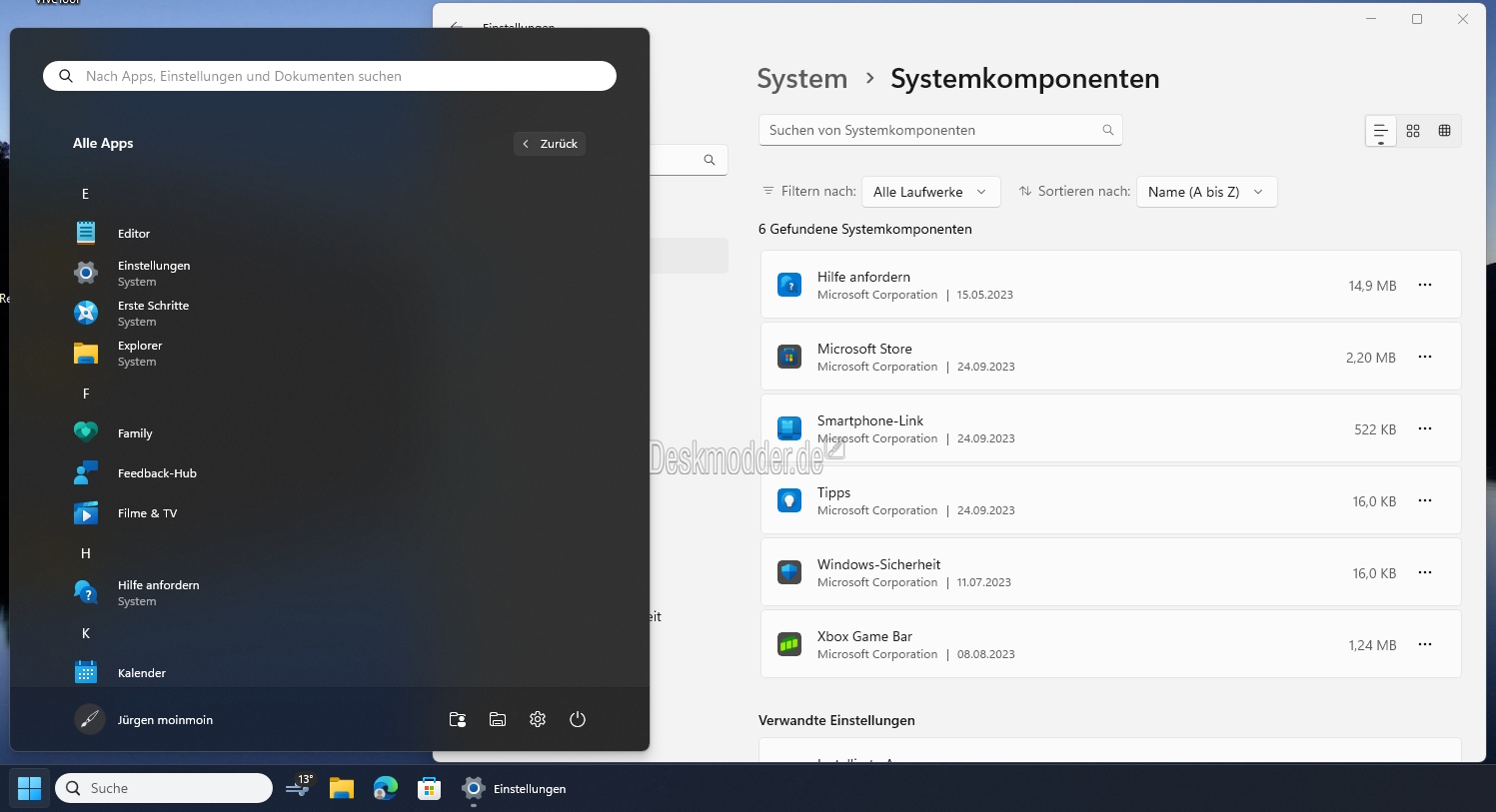The image size is (1496, 812).
Task: Select the 14,9 MB size text
Action: point(1372,286)
